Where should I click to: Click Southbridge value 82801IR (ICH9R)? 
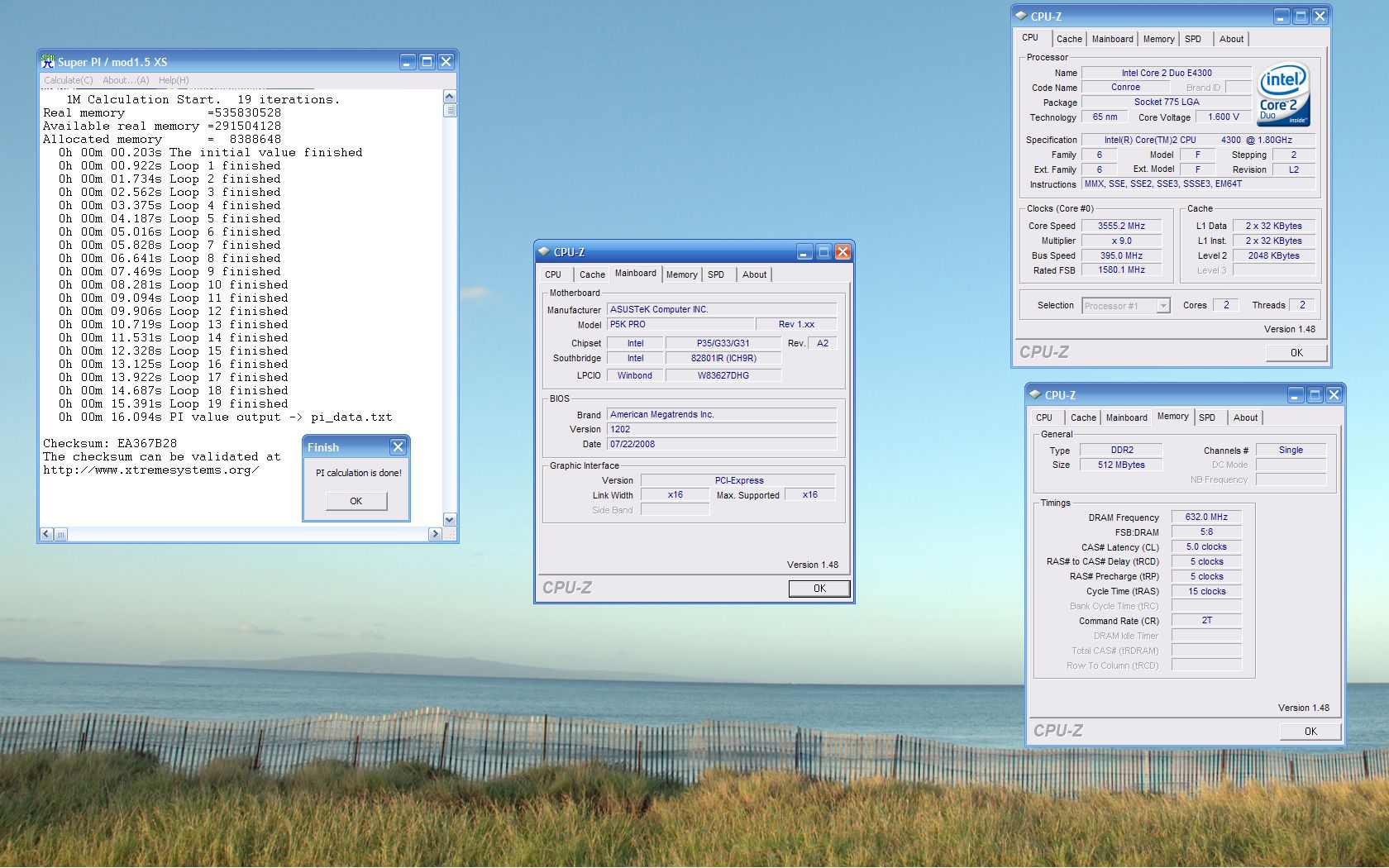723,358
